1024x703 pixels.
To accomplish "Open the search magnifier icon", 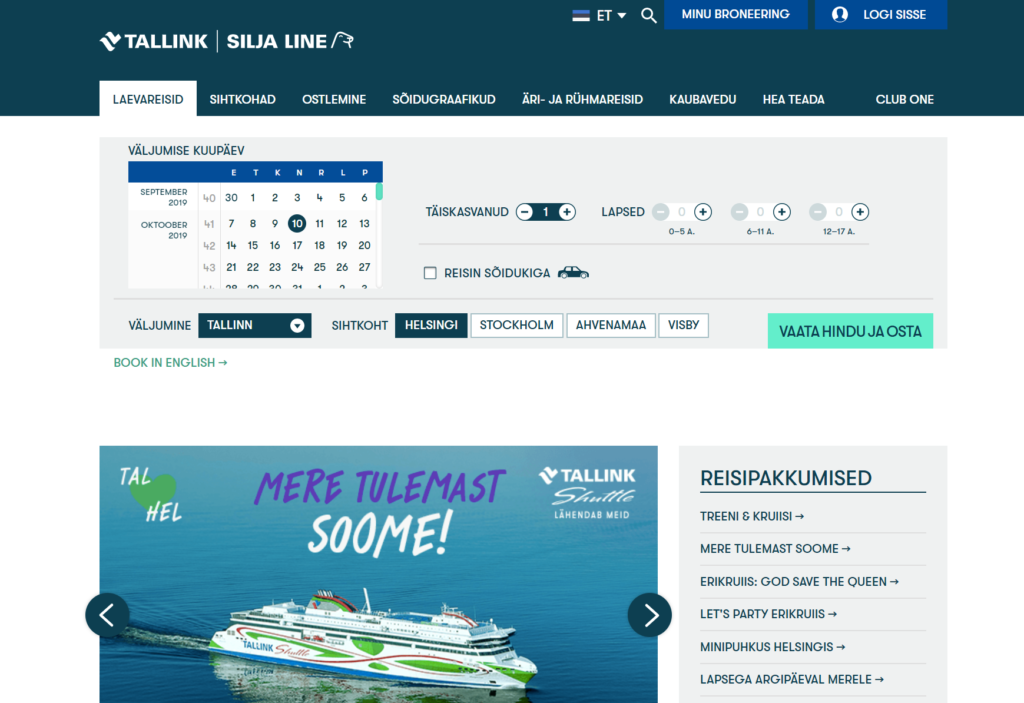I will (648, 15).
